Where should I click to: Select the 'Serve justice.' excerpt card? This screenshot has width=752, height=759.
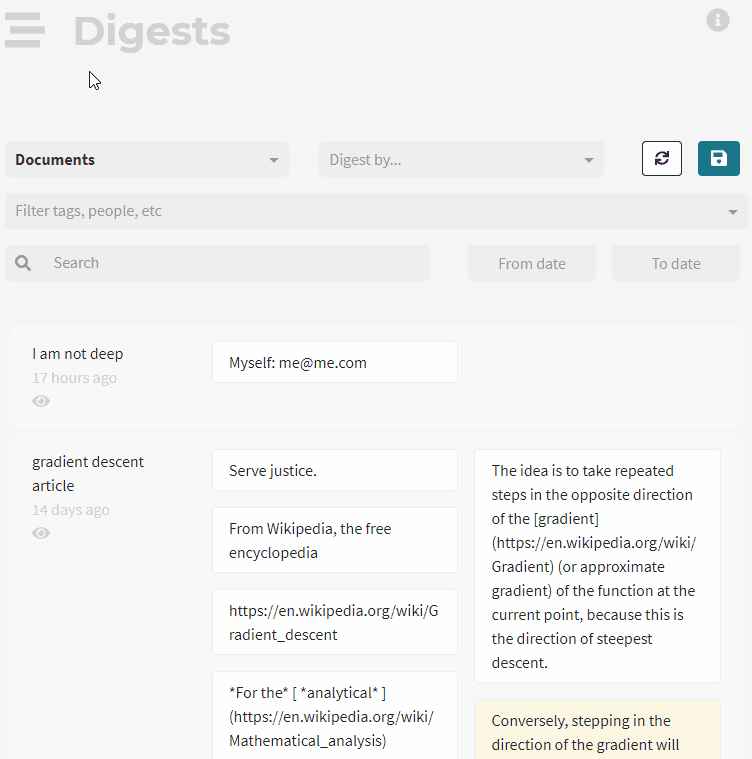334,470
